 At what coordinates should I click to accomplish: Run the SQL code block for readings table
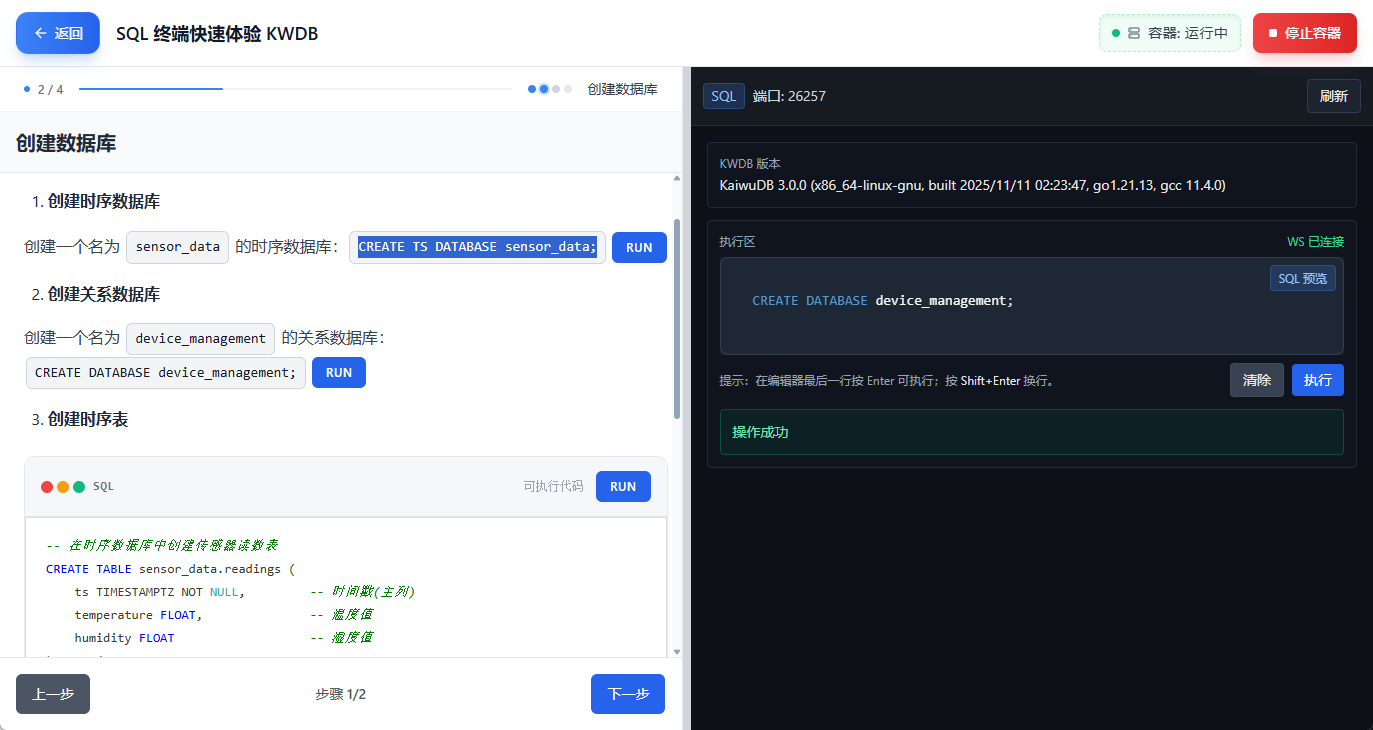(x=623, y=487)
